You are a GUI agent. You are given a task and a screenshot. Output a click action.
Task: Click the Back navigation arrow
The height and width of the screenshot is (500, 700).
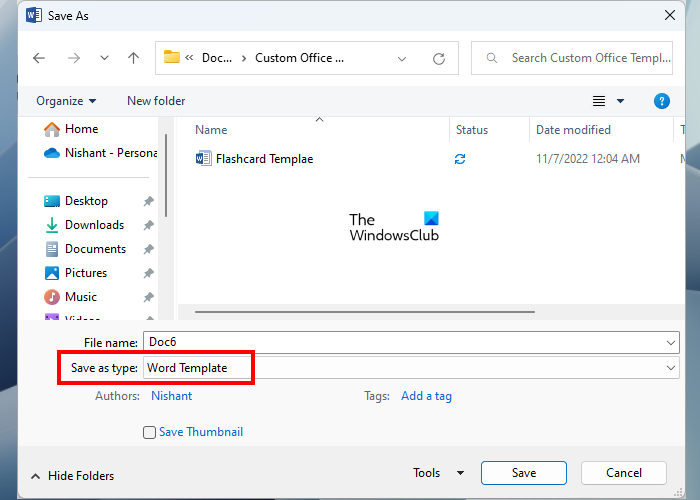38,58
